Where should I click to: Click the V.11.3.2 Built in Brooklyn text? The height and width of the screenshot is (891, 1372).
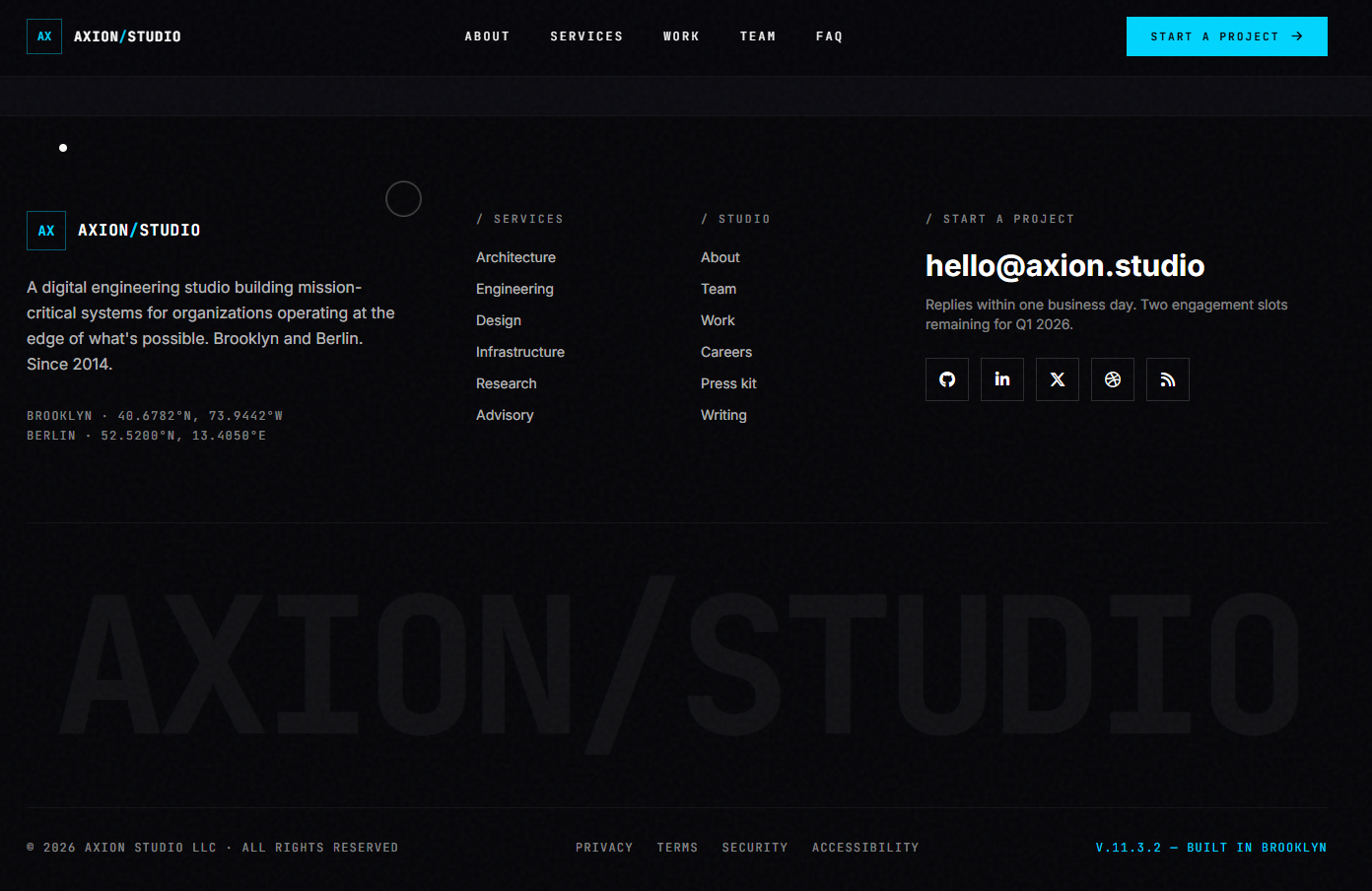1211,848
